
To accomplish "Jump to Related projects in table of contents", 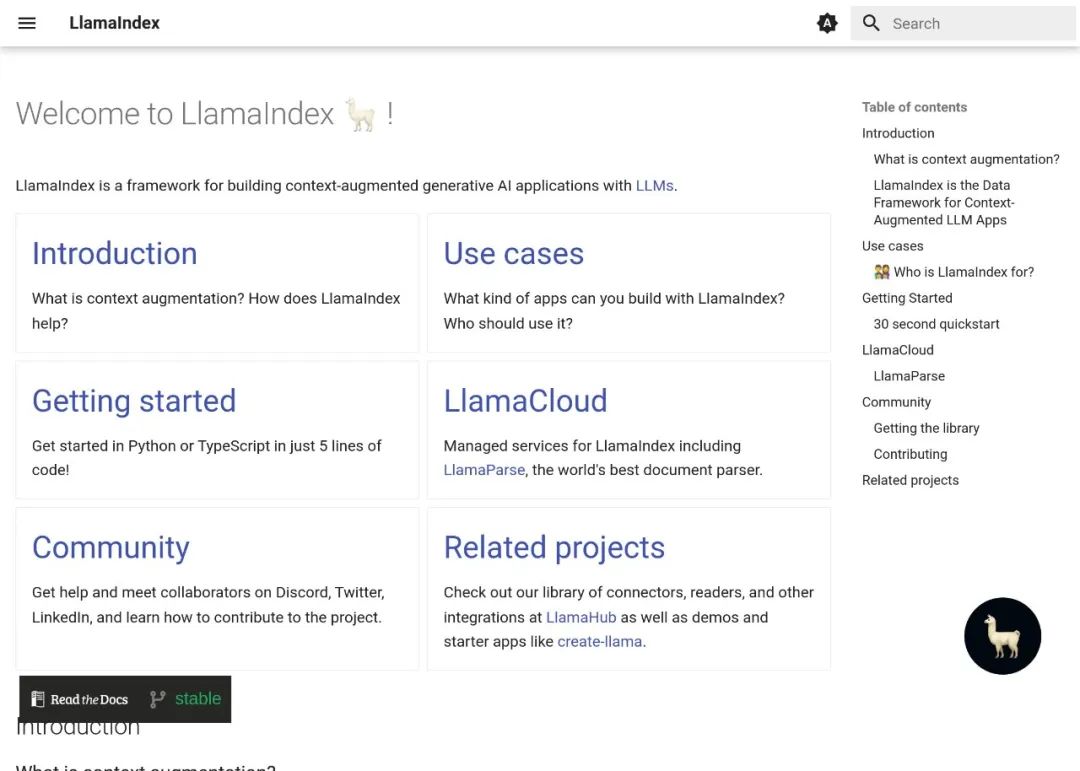I will (x=910, y=480).
